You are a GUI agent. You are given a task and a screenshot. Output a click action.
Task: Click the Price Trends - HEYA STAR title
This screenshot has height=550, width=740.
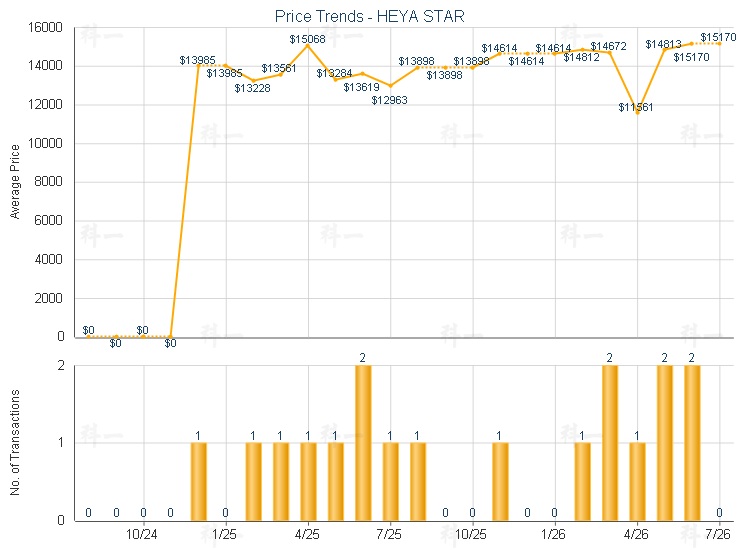coord(370,17)
